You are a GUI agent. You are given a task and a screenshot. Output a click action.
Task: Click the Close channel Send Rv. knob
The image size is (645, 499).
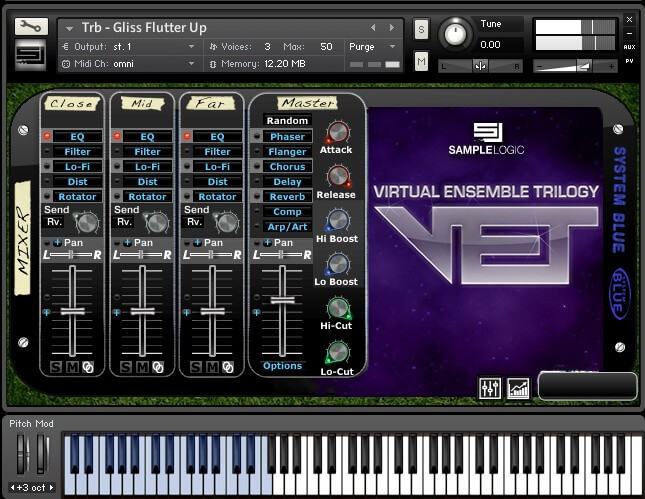[x=87, y=223]
